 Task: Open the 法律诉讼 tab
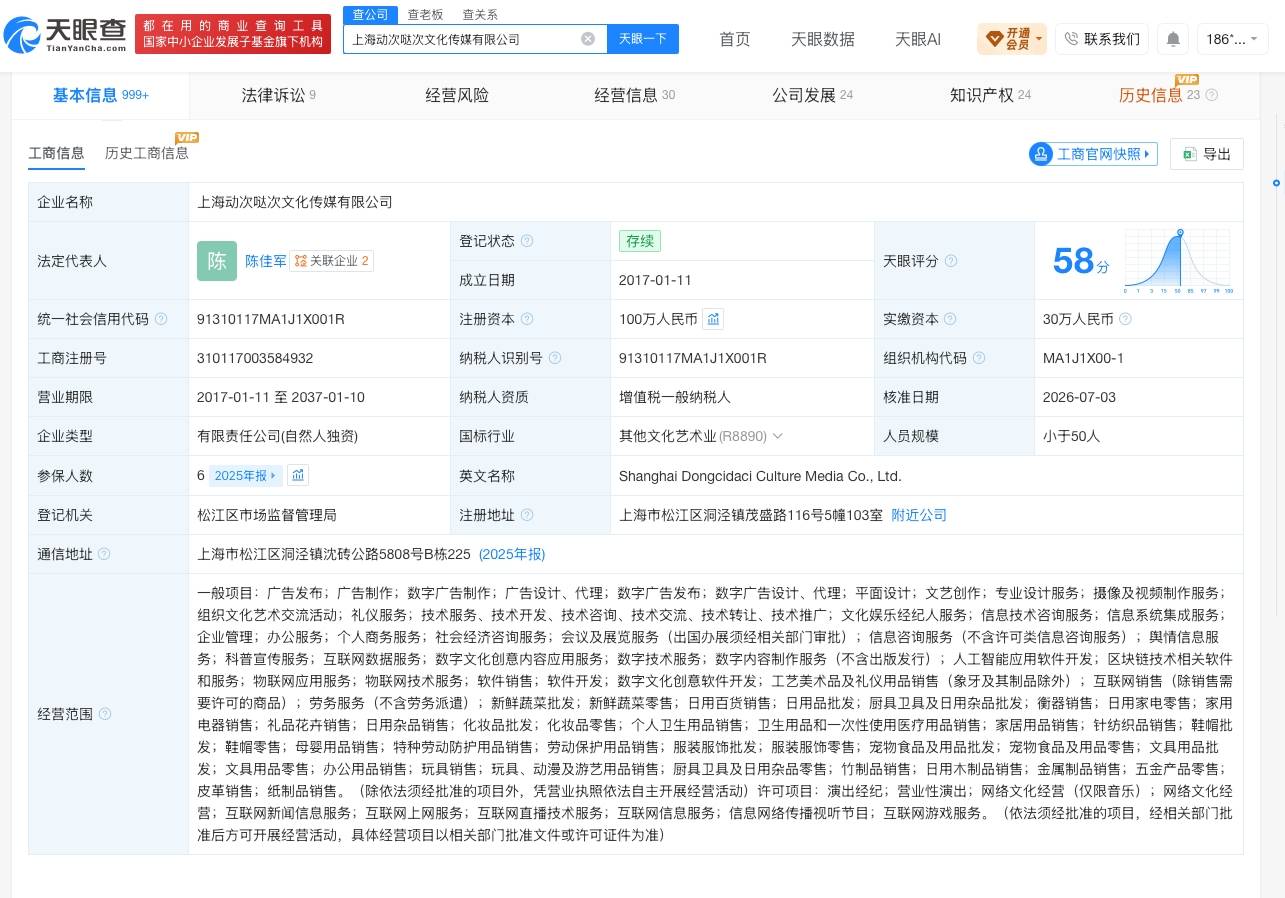pos(278,95)
